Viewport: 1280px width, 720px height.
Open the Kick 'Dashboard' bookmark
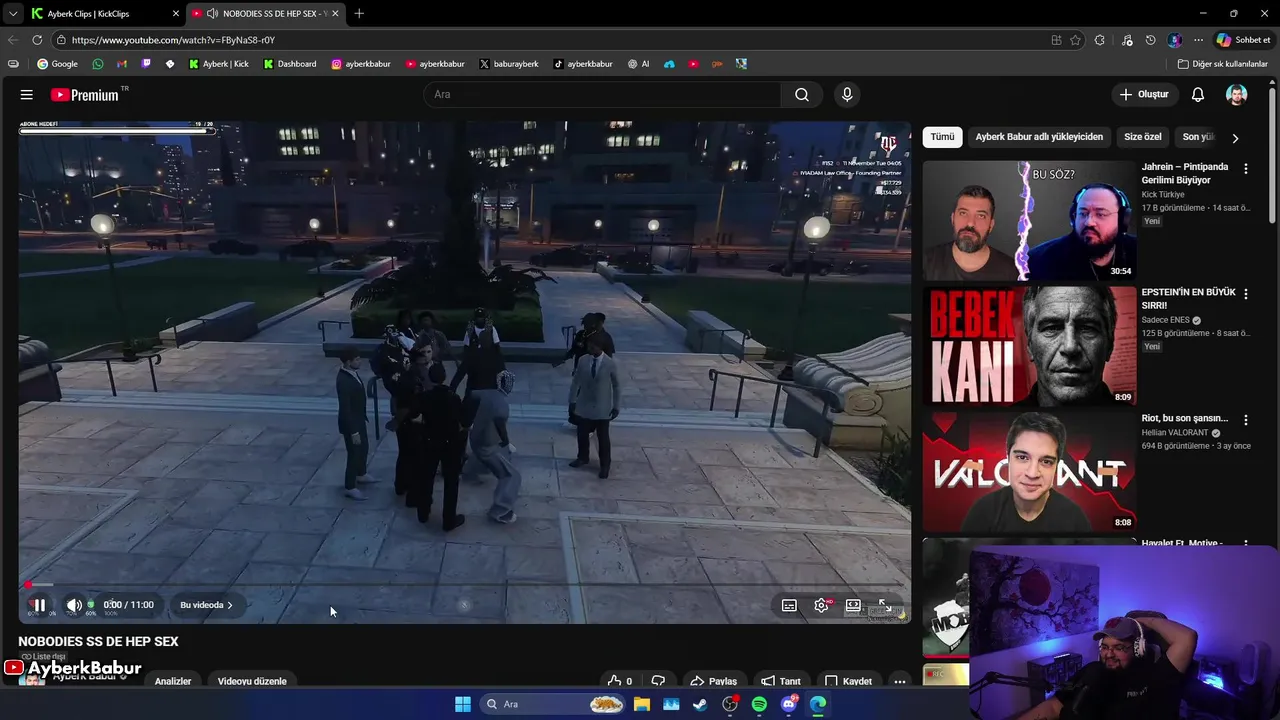tap(290, 64)
